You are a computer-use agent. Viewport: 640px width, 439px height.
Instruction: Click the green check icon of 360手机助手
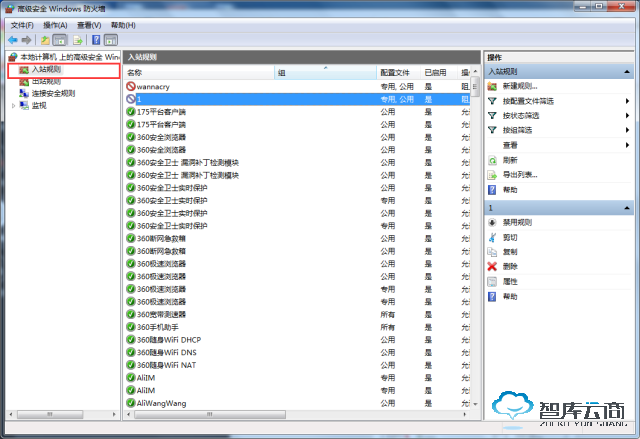[131, 327]
